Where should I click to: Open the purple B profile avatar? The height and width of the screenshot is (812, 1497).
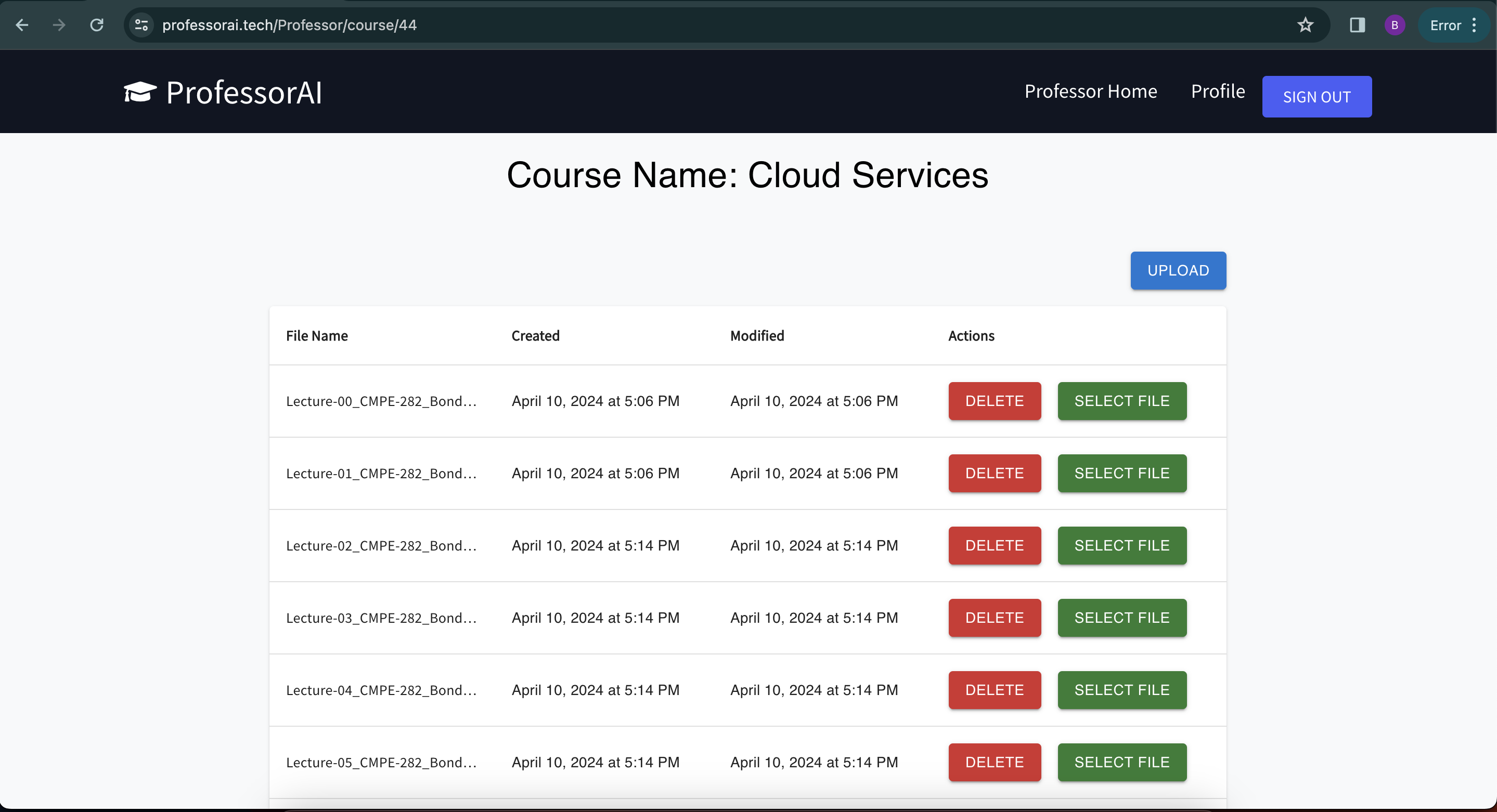coord(1394,25)
